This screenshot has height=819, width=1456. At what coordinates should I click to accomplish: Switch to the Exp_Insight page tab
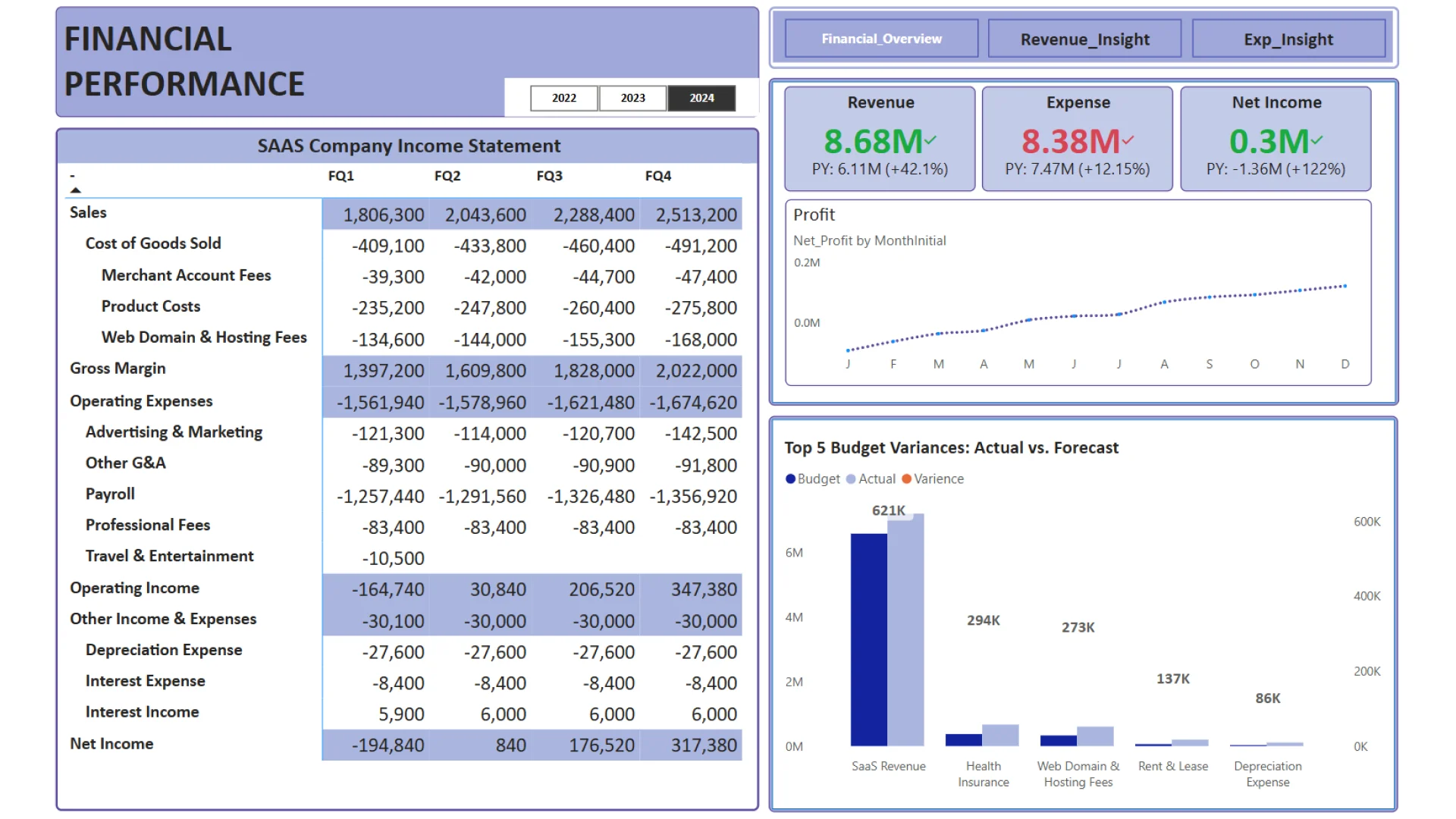(x=1288, y=39)
